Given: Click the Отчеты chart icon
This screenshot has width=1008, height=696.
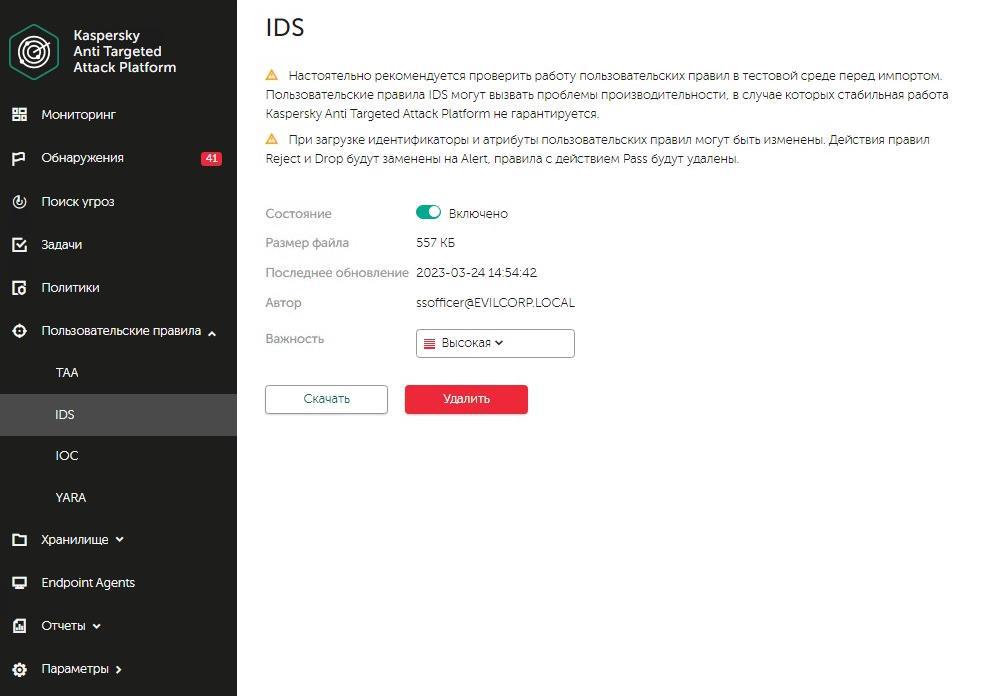Looking at the screenshot, I should 19,626.
